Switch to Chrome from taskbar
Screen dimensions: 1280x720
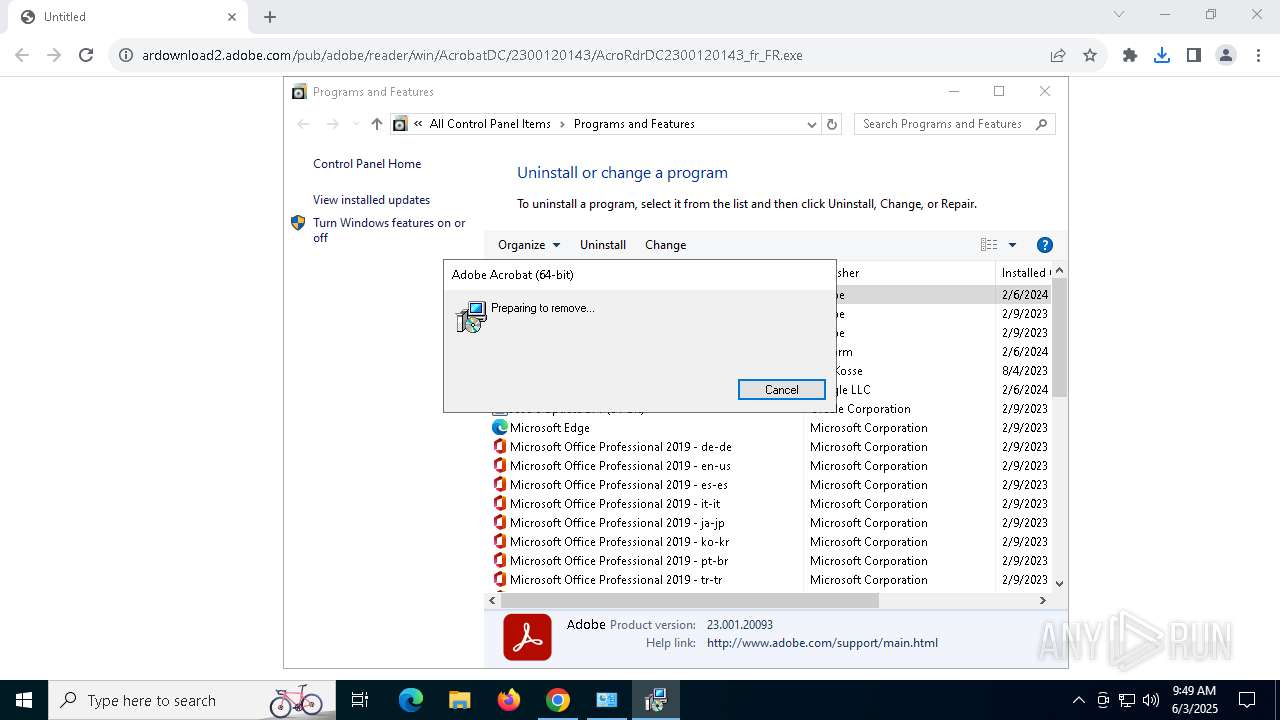point(558,700)
